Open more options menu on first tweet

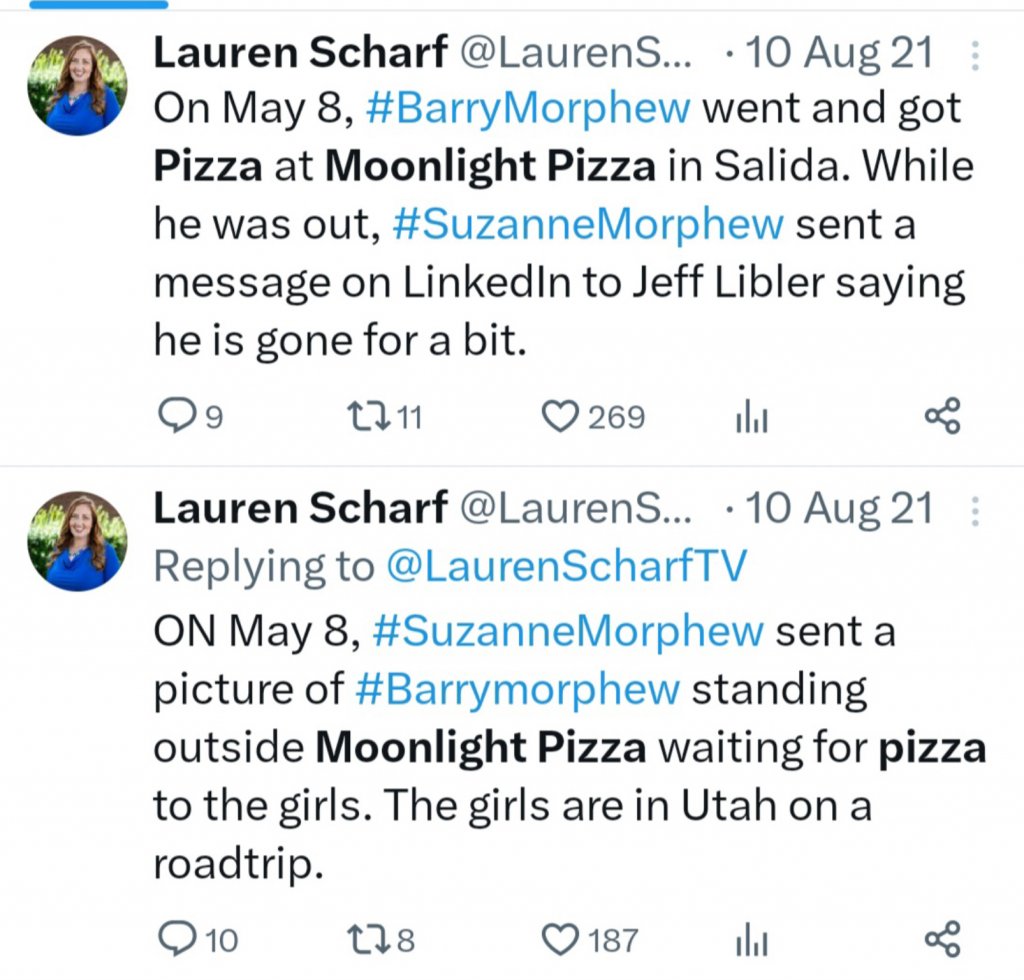976,57
